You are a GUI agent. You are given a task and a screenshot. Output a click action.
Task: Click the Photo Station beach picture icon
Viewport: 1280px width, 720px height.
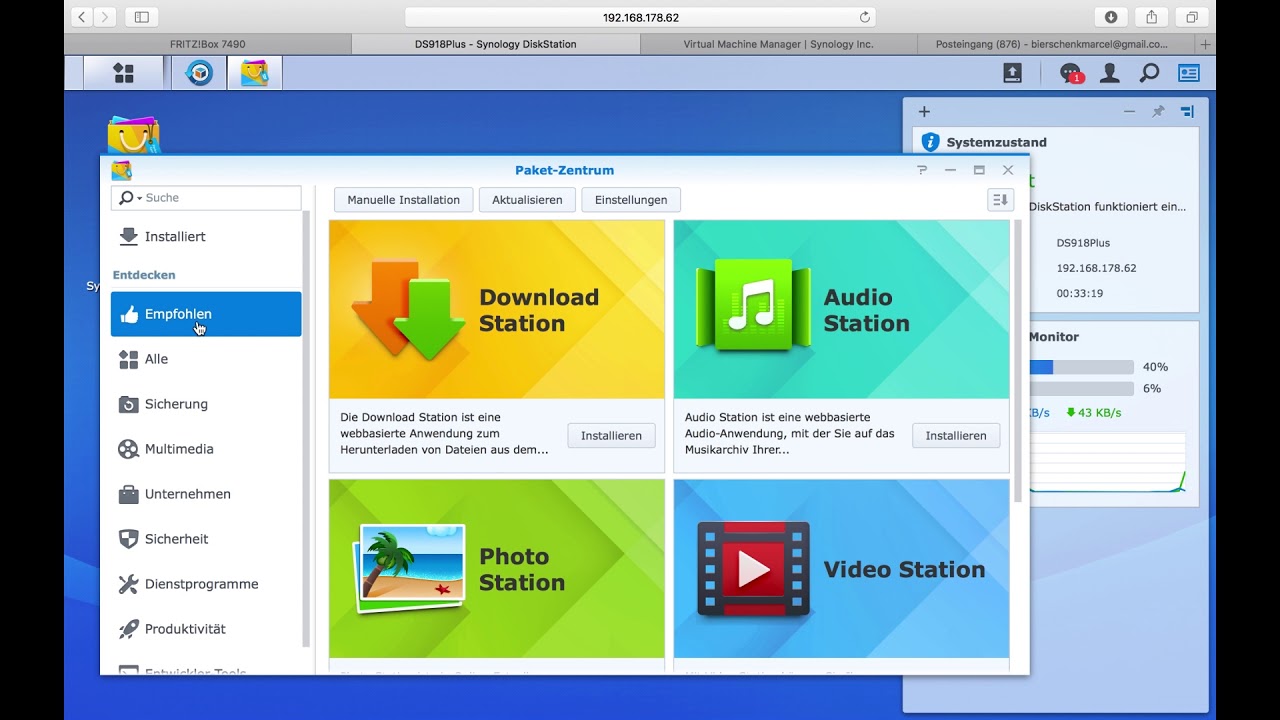tap(409, 568)
